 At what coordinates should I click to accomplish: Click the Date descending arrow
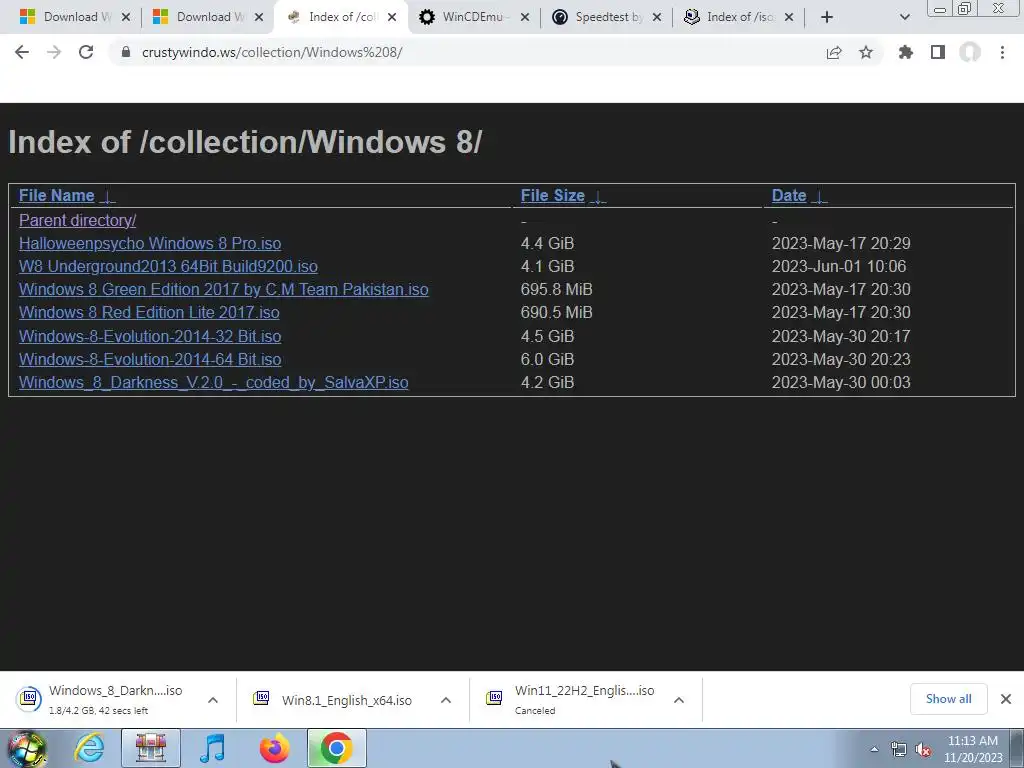coord(819,196)
